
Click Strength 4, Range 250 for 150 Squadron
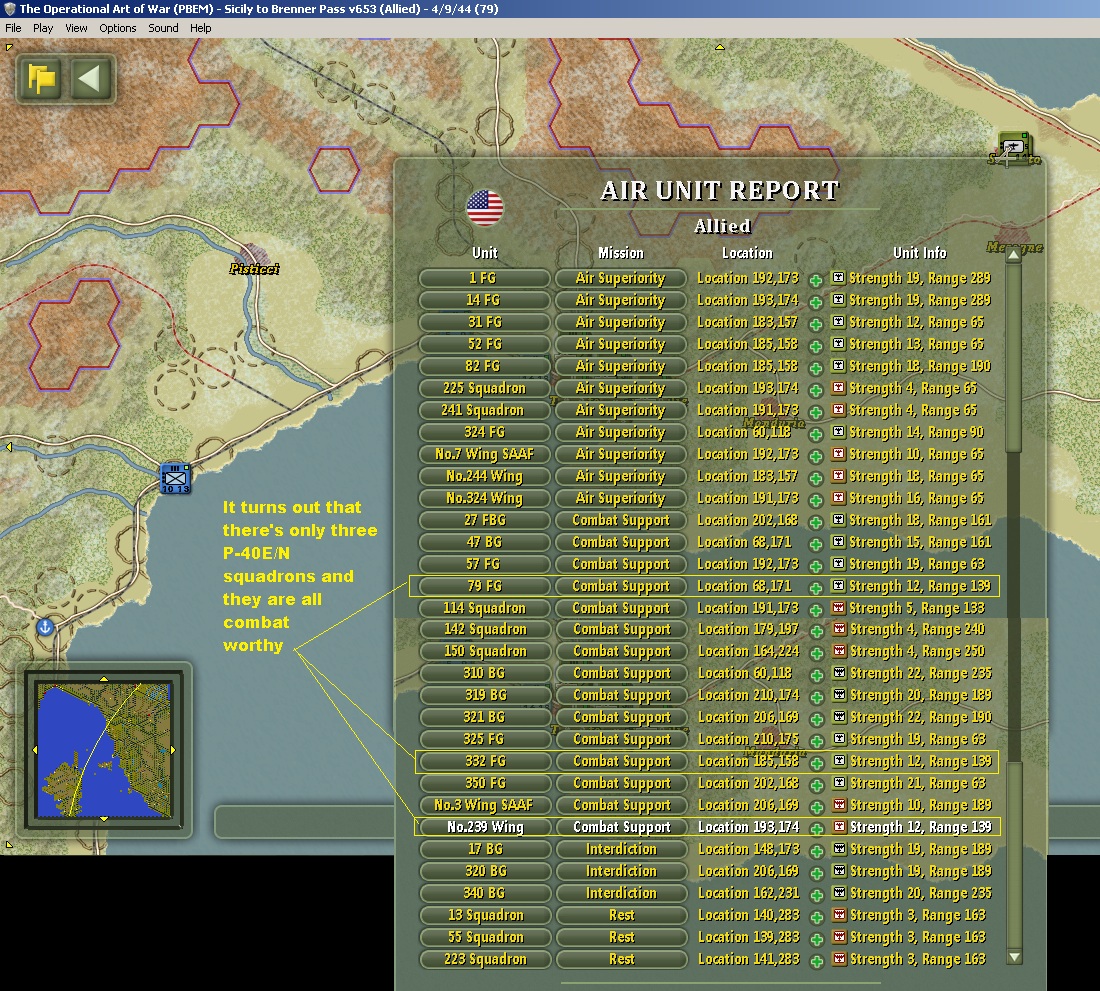click(917, 652)
